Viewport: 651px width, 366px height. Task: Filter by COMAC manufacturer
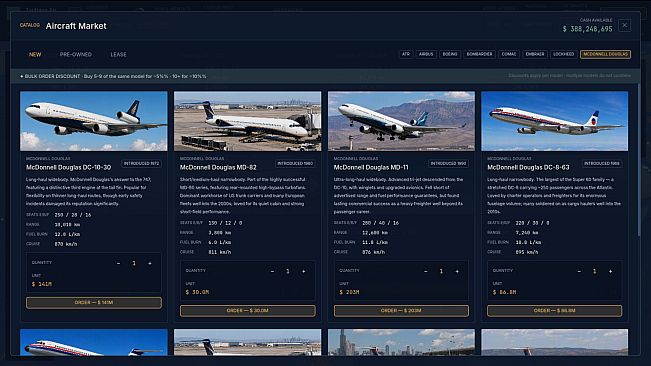(509, 54)
